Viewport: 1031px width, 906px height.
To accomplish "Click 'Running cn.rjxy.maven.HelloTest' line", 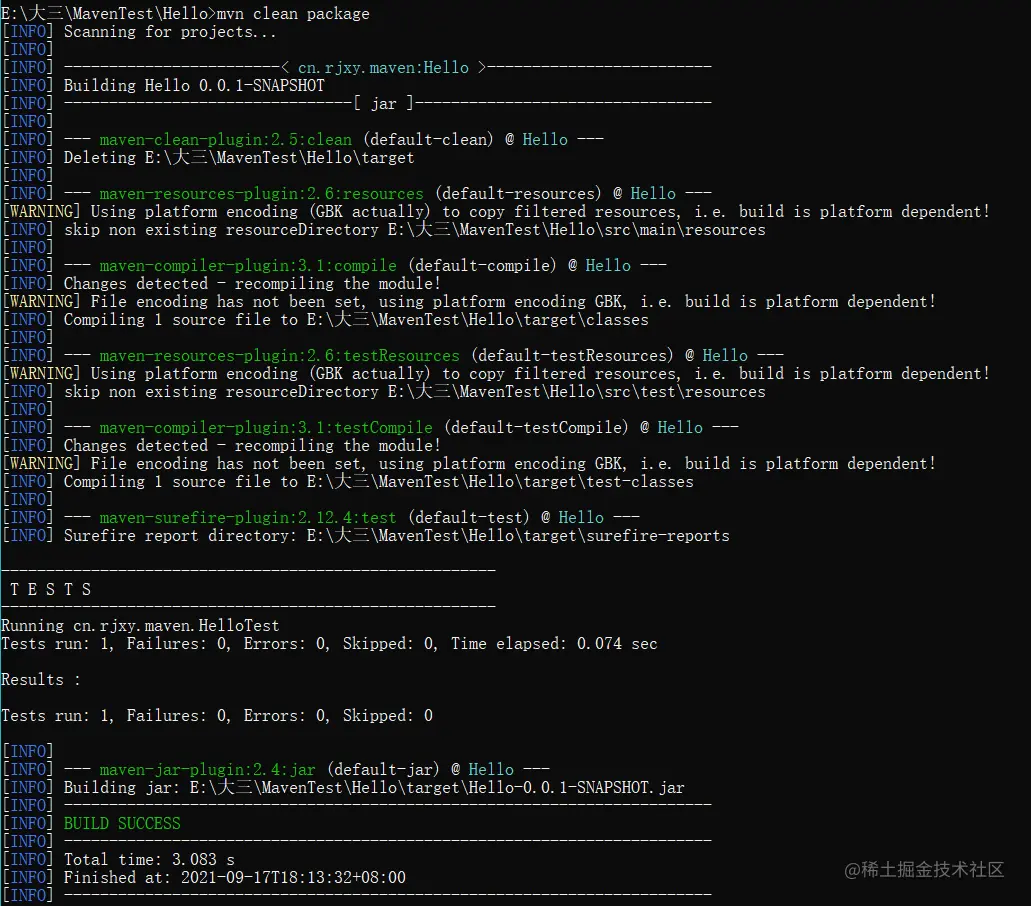I will (x=140, y=626).
